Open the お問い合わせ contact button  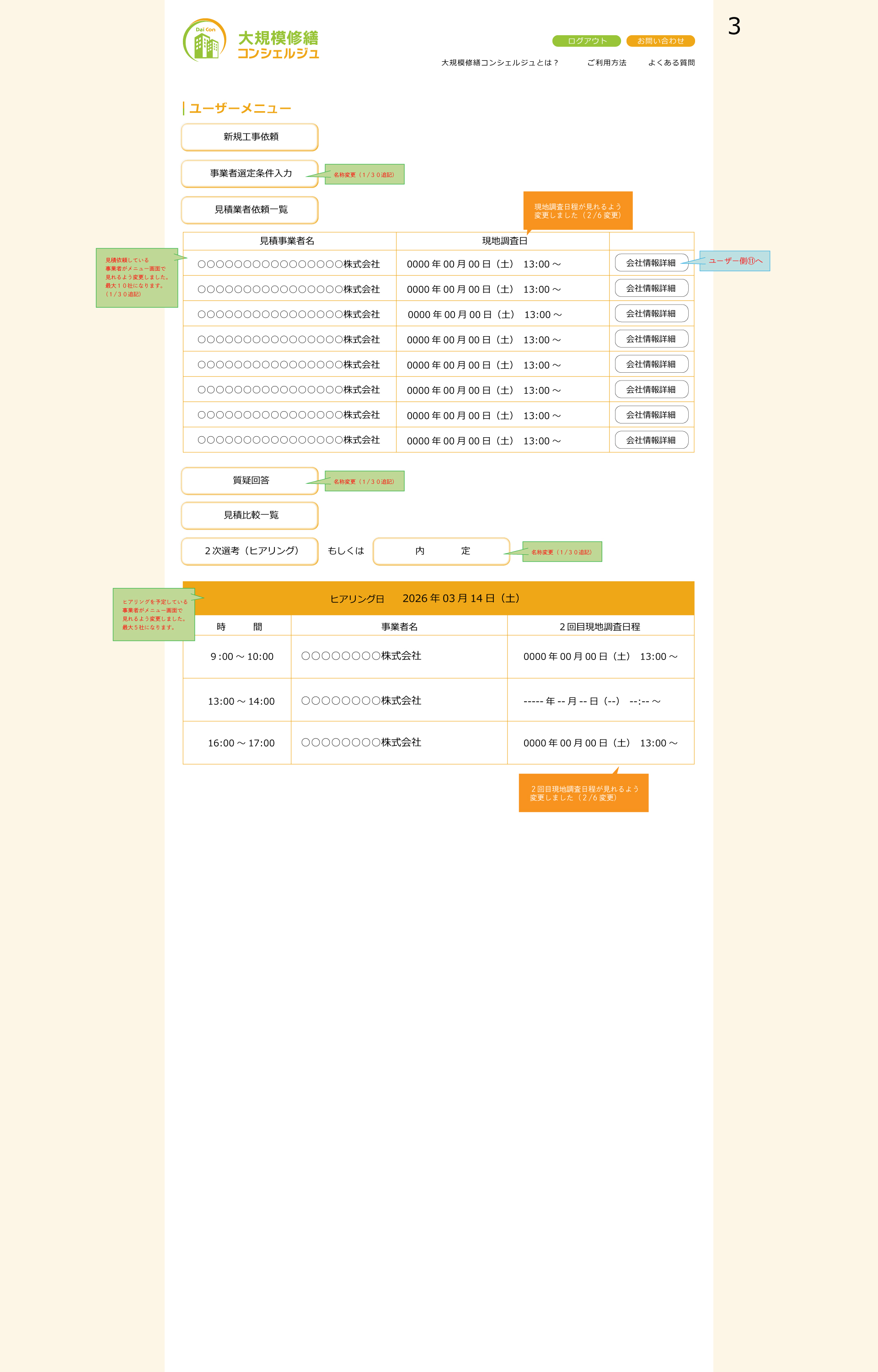pos(660,41)
